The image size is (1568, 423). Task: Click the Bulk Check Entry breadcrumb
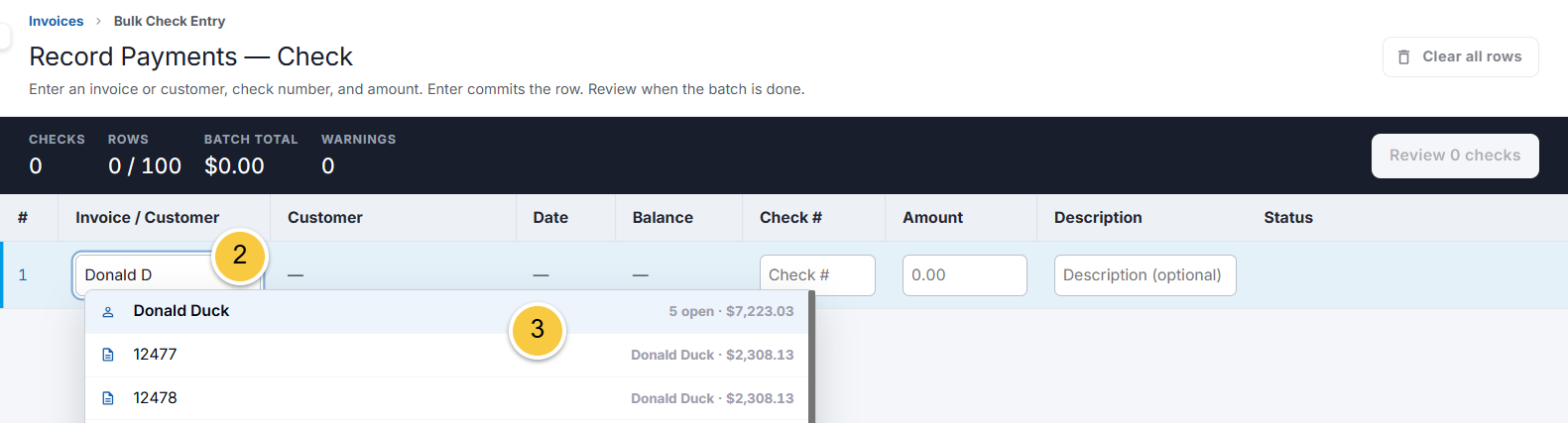pyautogui.click(x=170, y=21)
